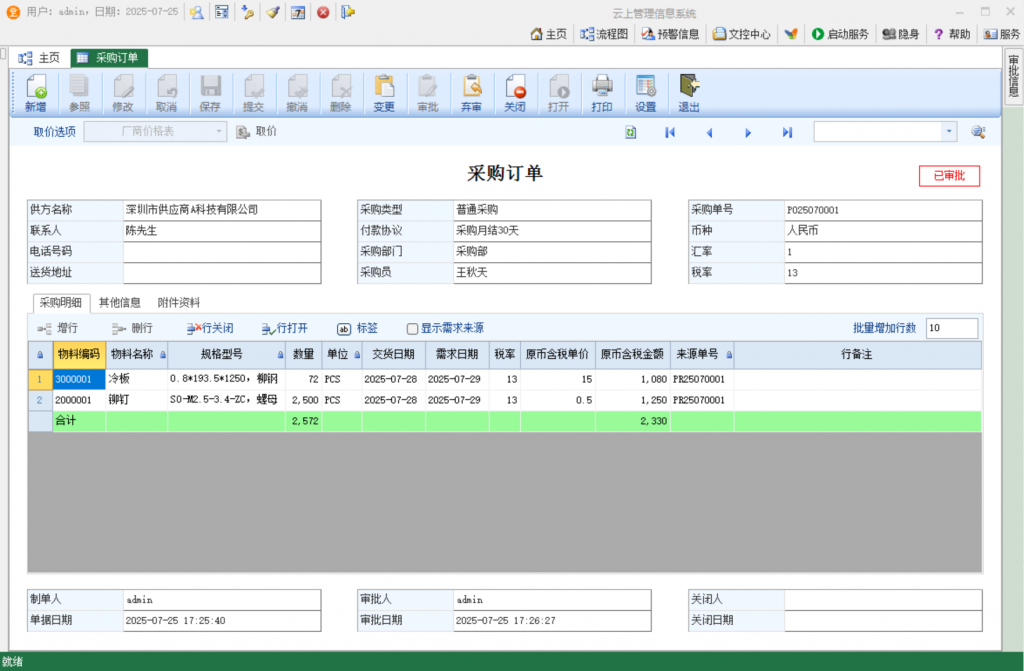Click the key icon in the title bar
1024x671 pixels.
(x=248, y=12)
